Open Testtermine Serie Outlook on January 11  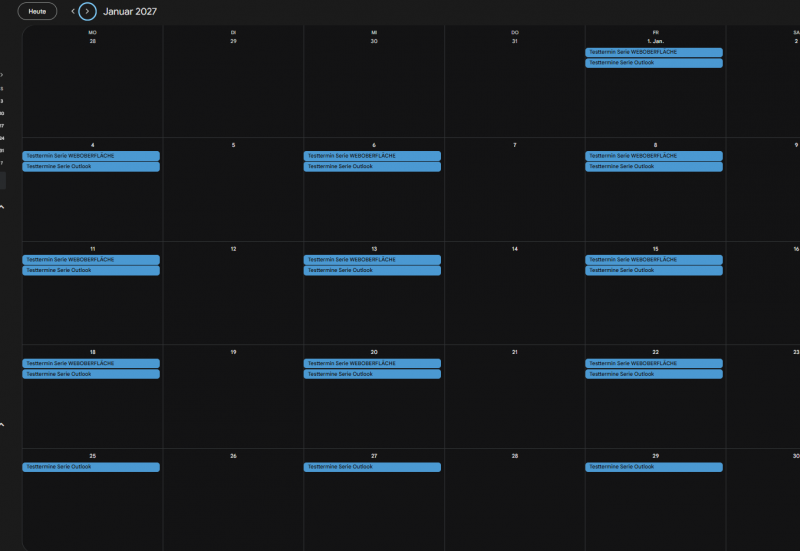pyautogui.click(x=91, y=271)
